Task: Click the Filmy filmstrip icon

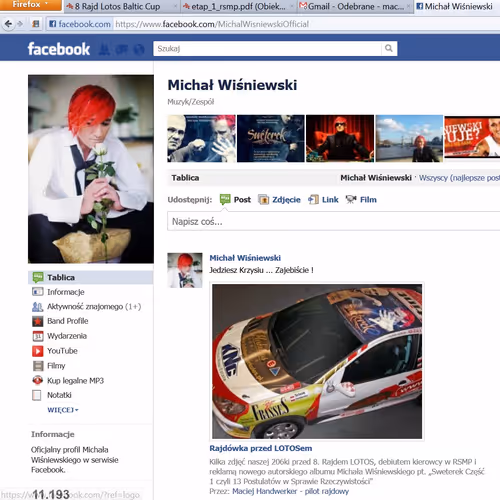Action: coord(38,366)
